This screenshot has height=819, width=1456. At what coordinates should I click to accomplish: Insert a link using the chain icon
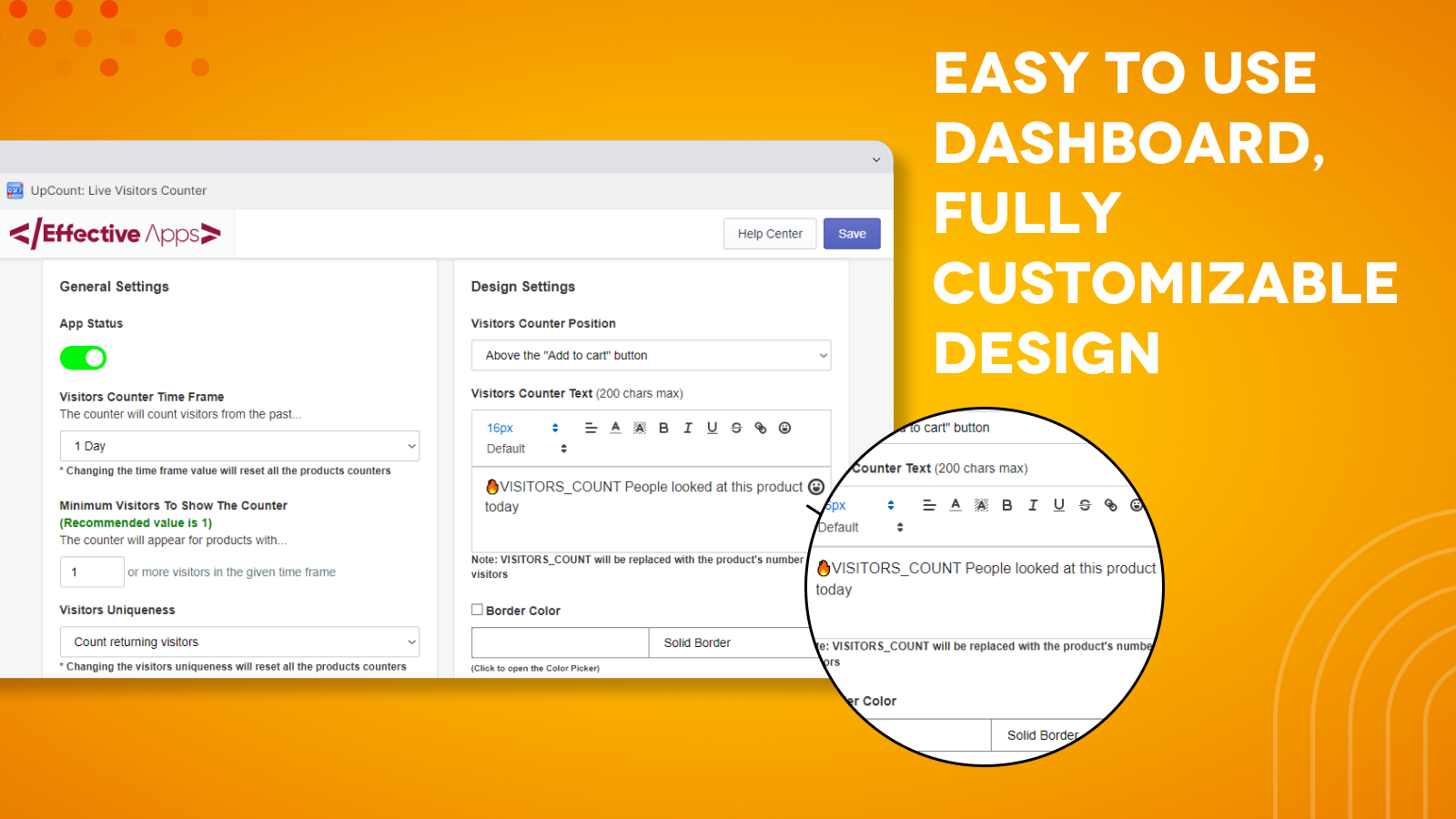point(761,428)
